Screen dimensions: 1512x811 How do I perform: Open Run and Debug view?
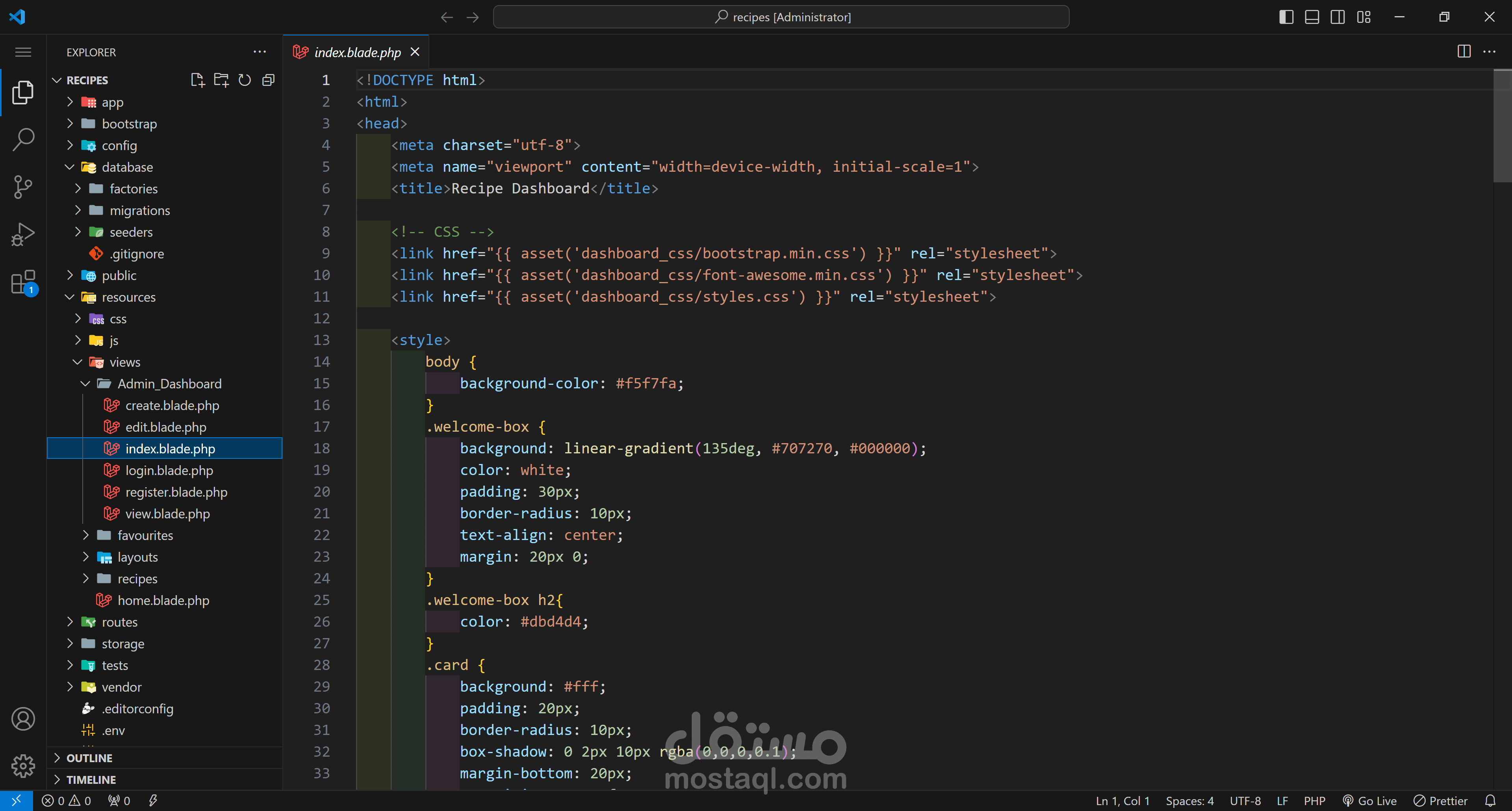tap(23, 234)
